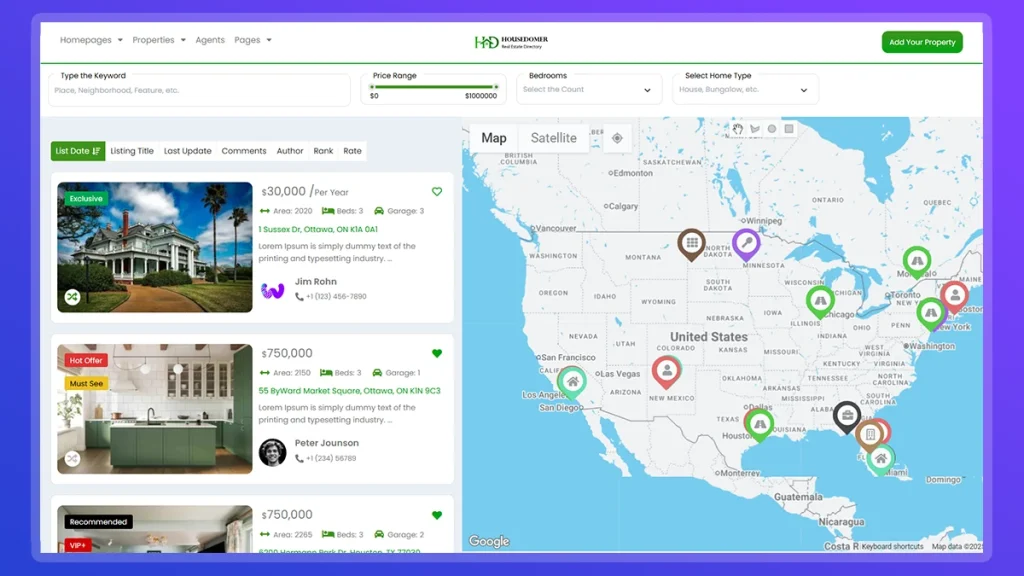Click the shuffle compare icon on the Exclusive listing photo
The width and height of the screenshot is (1024, 576).
point(71,297)
